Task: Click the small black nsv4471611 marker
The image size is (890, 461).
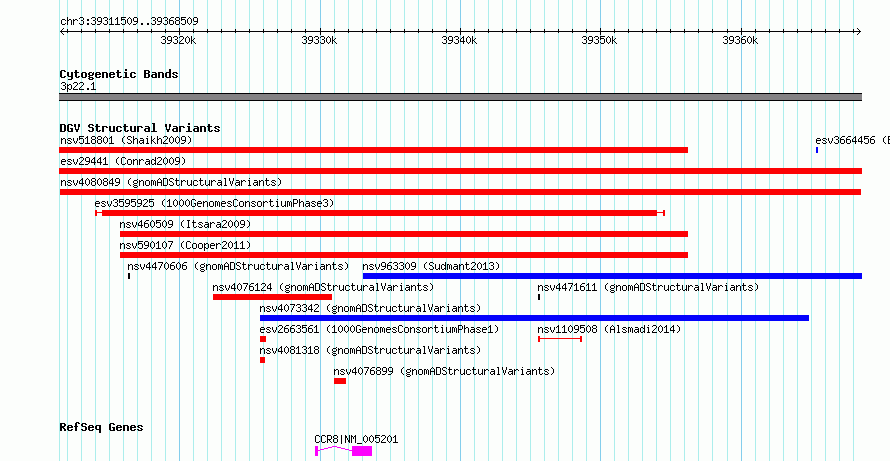Action: 539,297
